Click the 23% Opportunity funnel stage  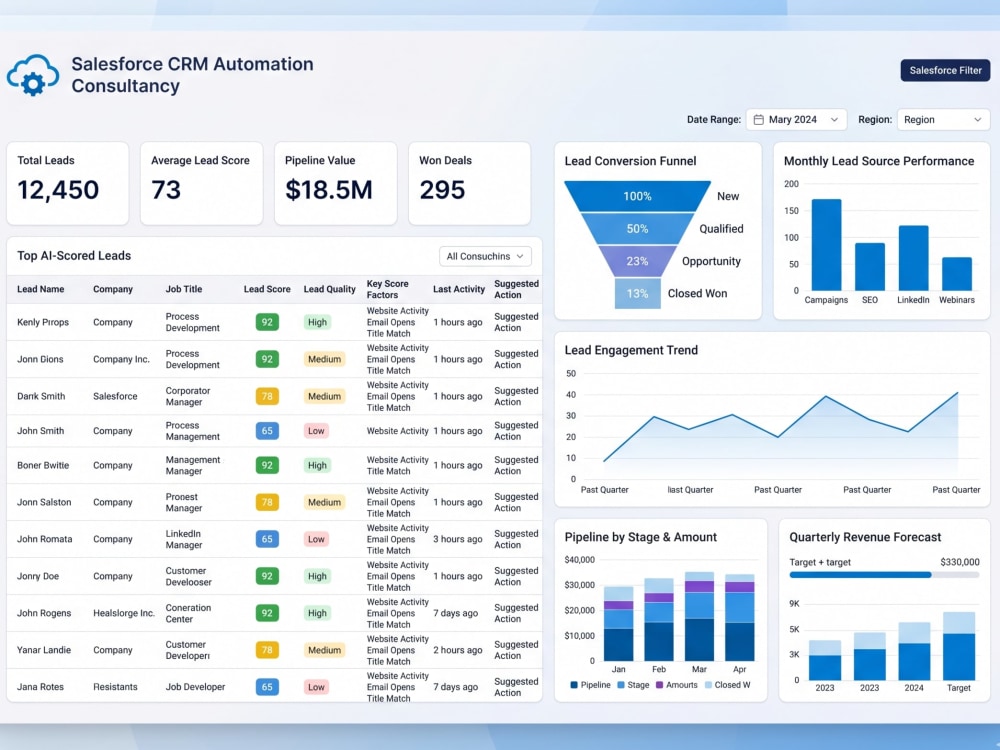tap(637, 261)
